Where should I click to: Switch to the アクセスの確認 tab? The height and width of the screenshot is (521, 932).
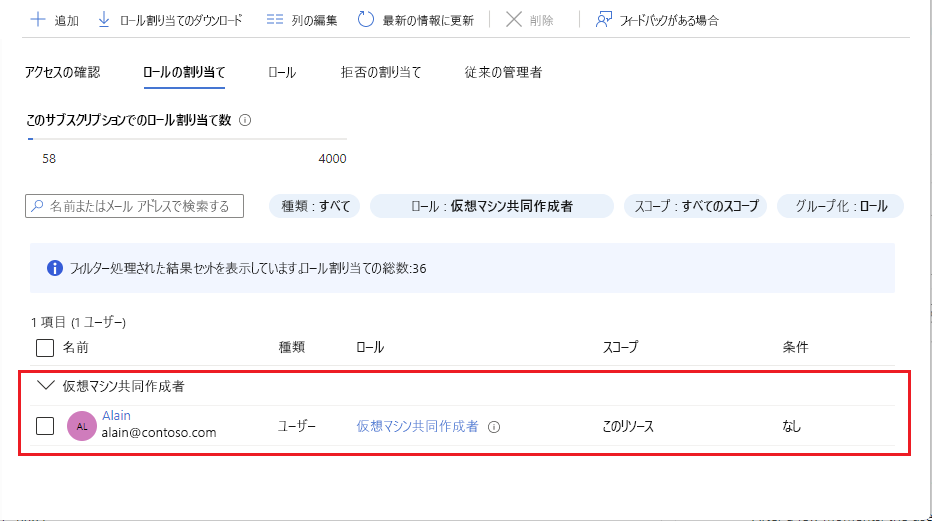(x=63, y=72)
